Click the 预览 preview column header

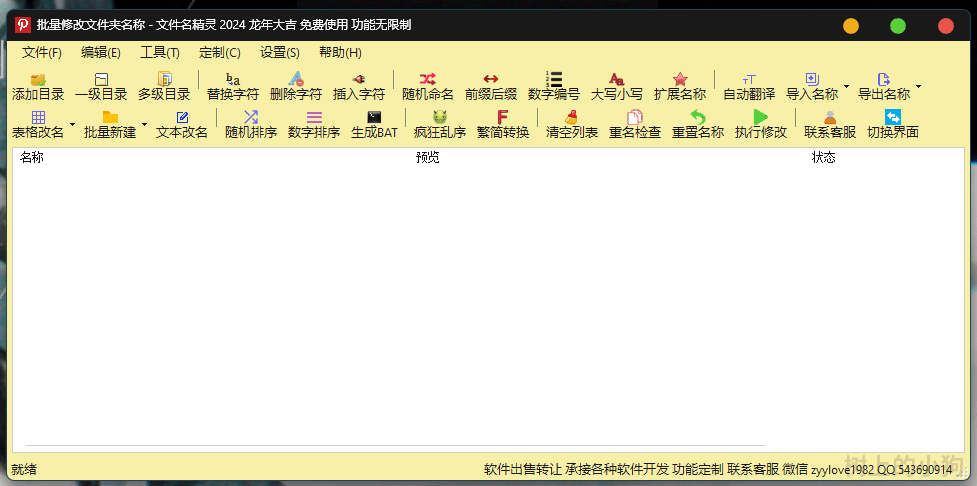(x=428, y=158)
